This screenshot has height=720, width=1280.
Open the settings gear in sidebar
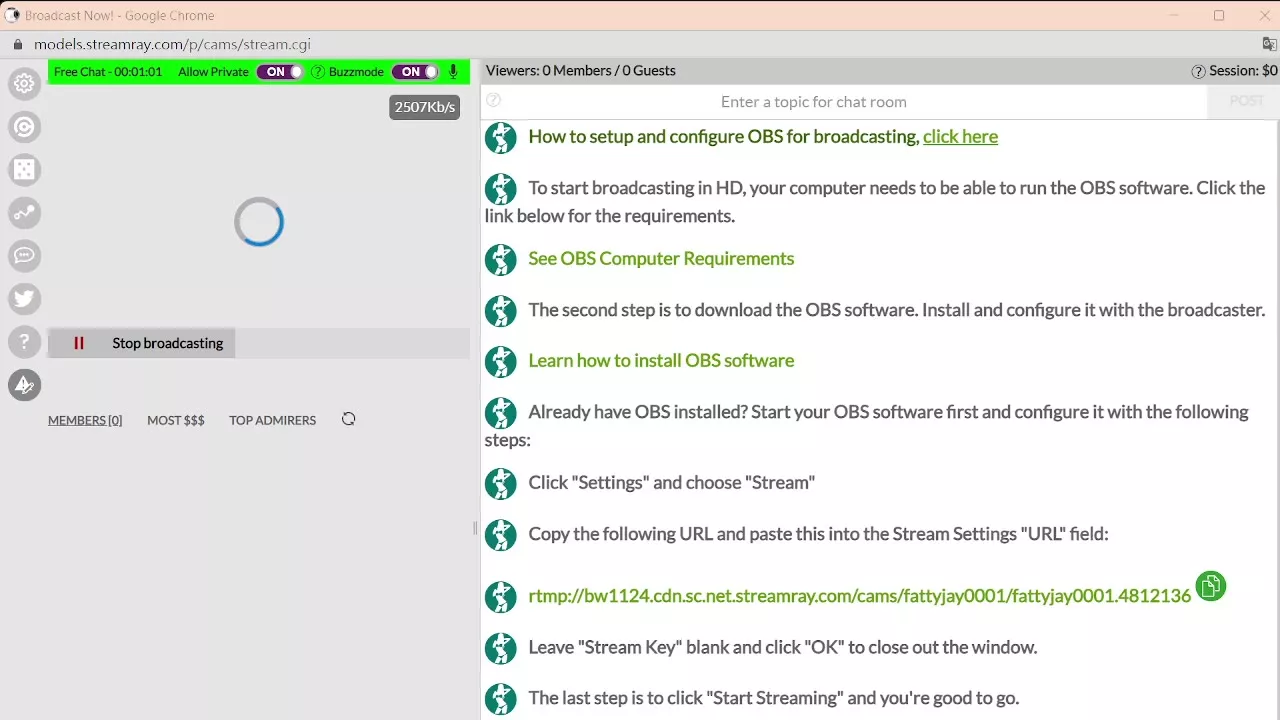coord(25,84)
